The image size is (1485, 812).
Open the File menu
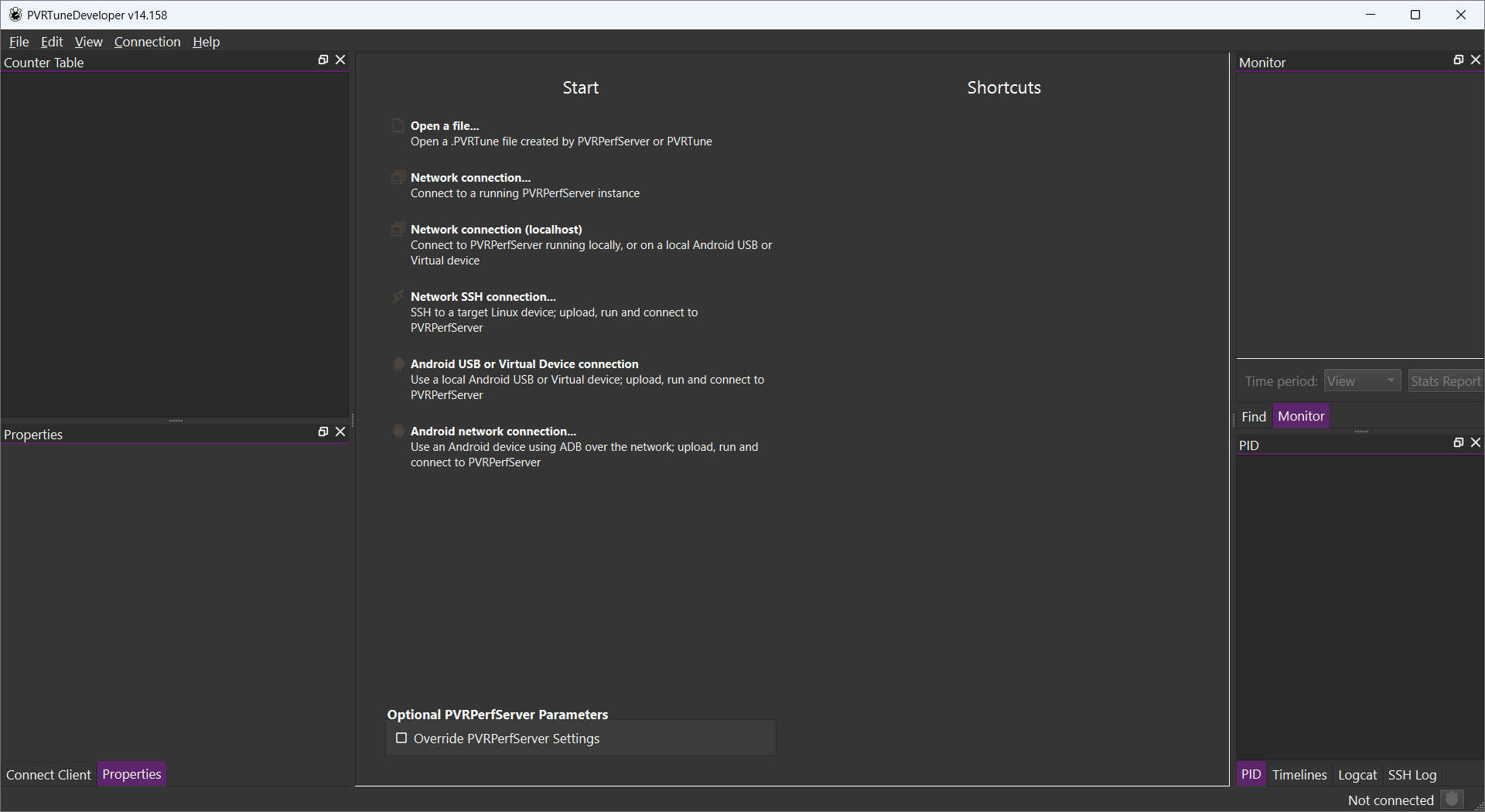pyautogui.click(x=19, y=42)
